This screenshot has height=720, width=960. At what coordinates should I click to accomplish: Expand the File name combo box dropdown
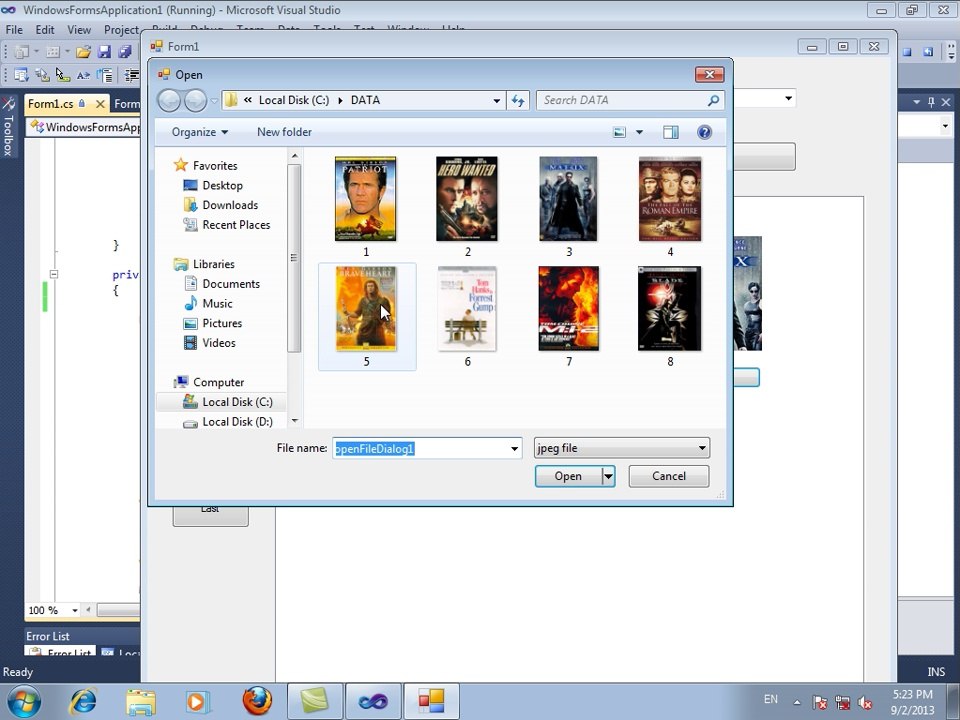coord(514,449)
